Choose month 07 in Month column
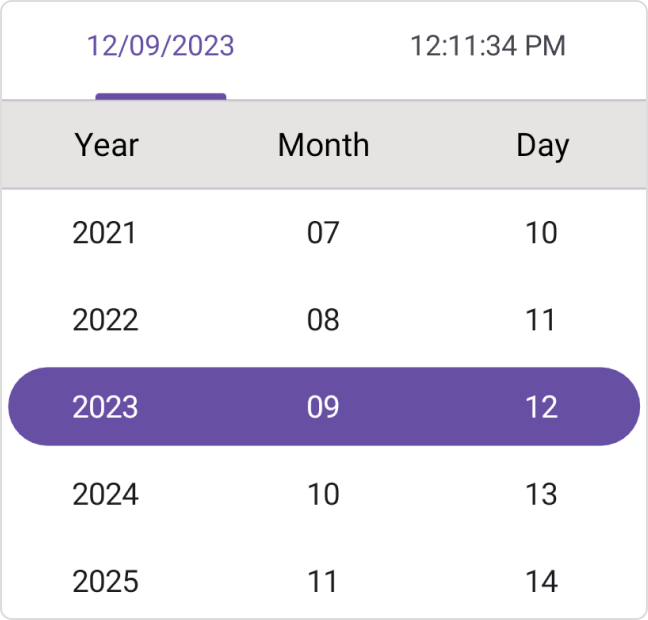 tap(323, 233)
